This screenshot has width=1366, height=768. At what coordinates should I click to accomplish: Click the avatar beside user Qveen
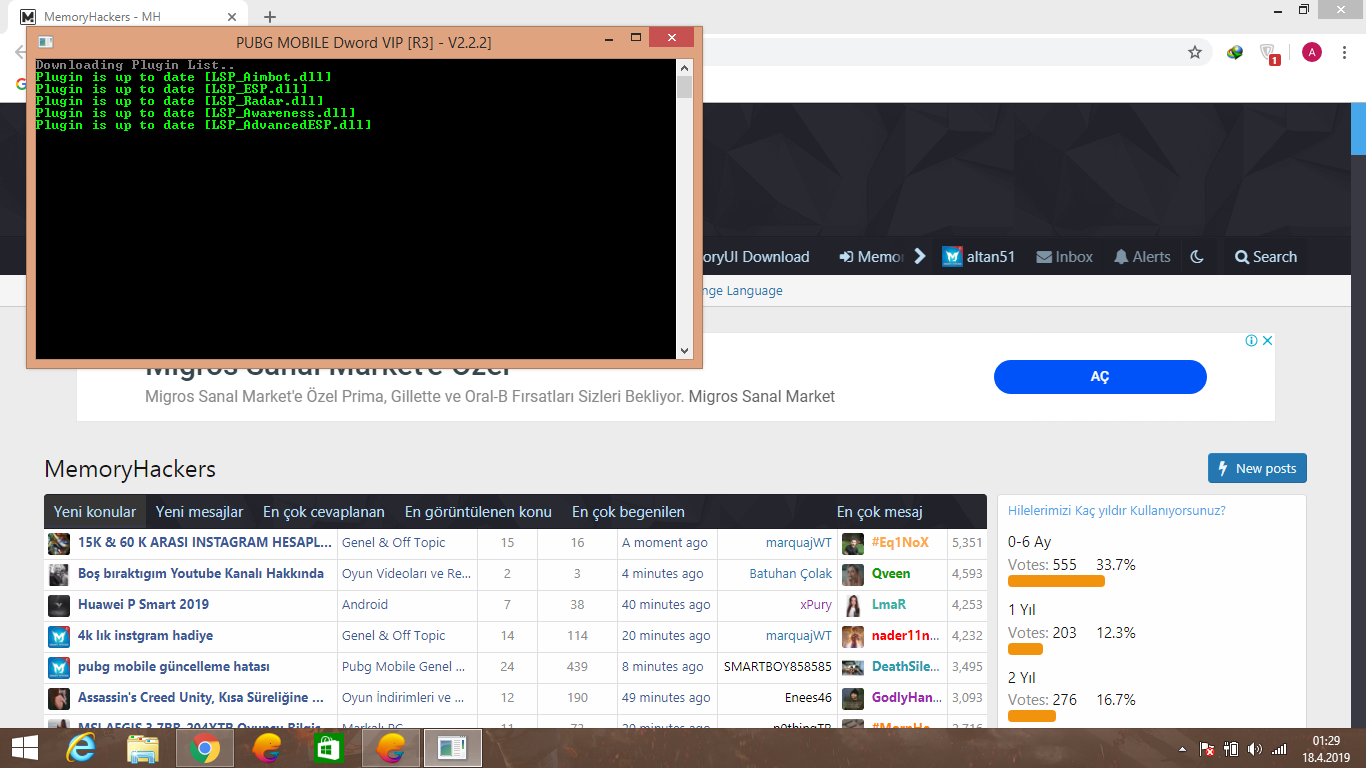coord(852,574)
